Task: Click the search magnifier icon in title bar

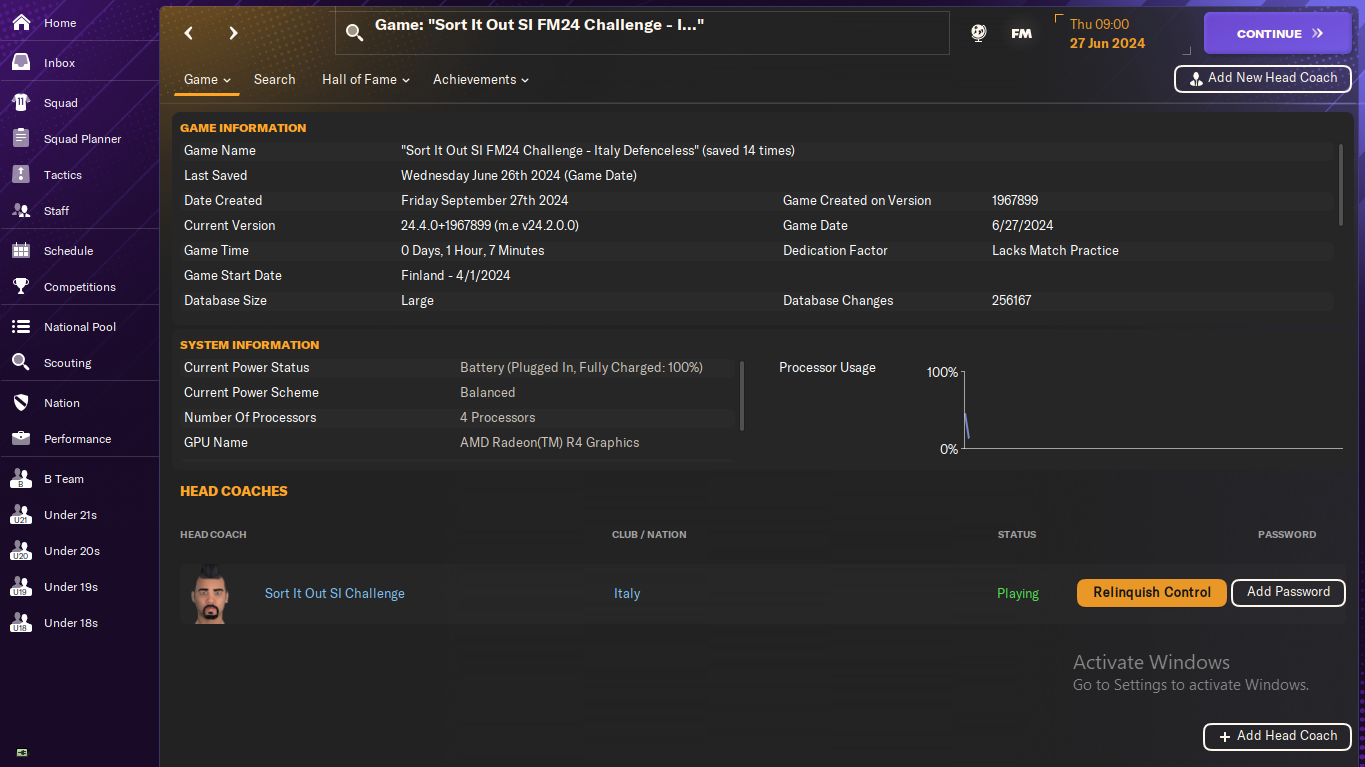Action: click(354, 33)
